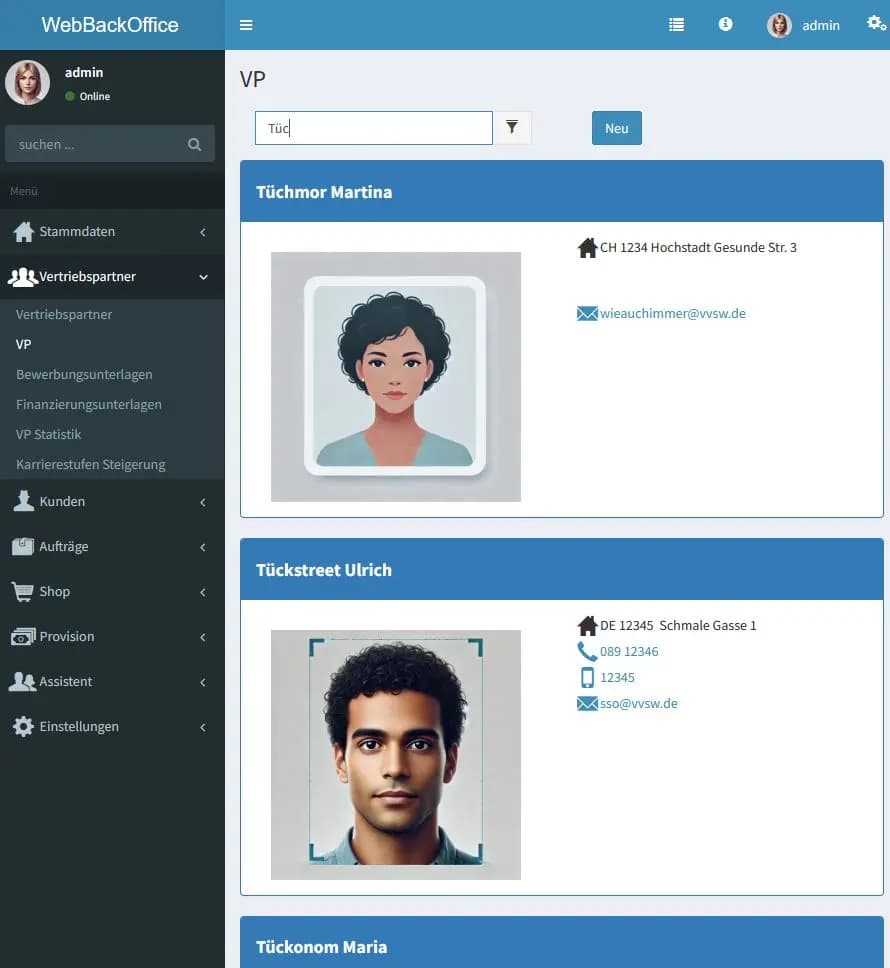Open Karrierestufen Steigerung menu entry

pyautogui.click(x=91, y=464)
